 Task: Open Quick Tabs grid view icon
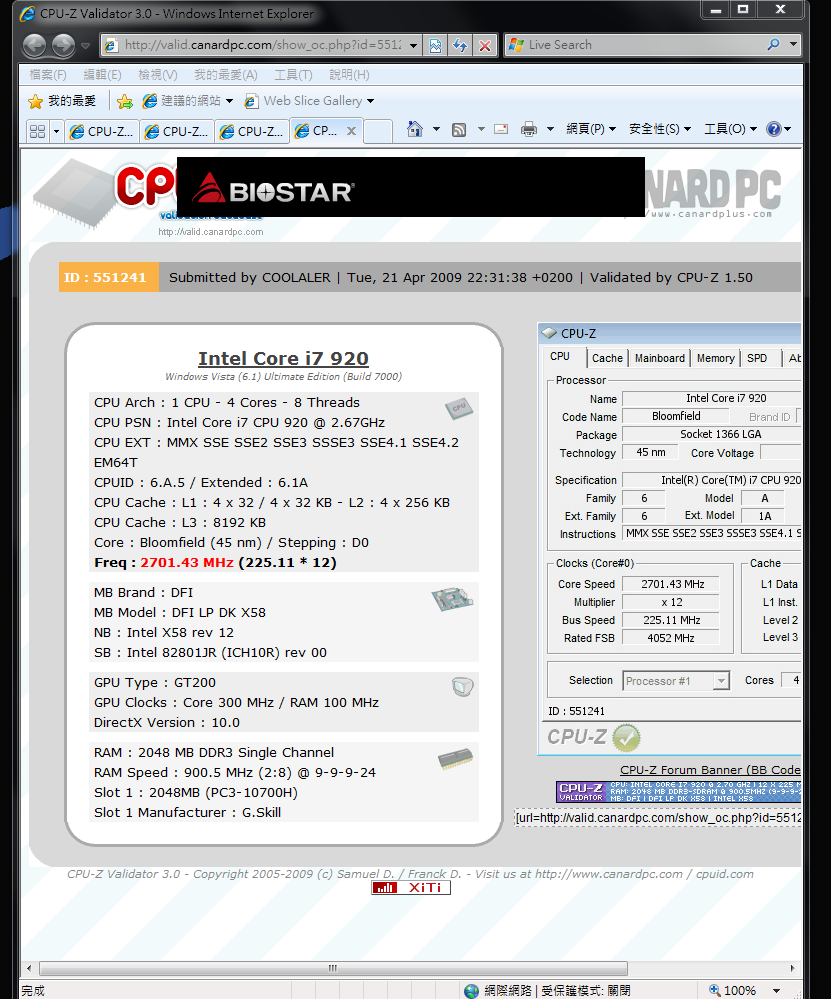(x=37, y=131)
